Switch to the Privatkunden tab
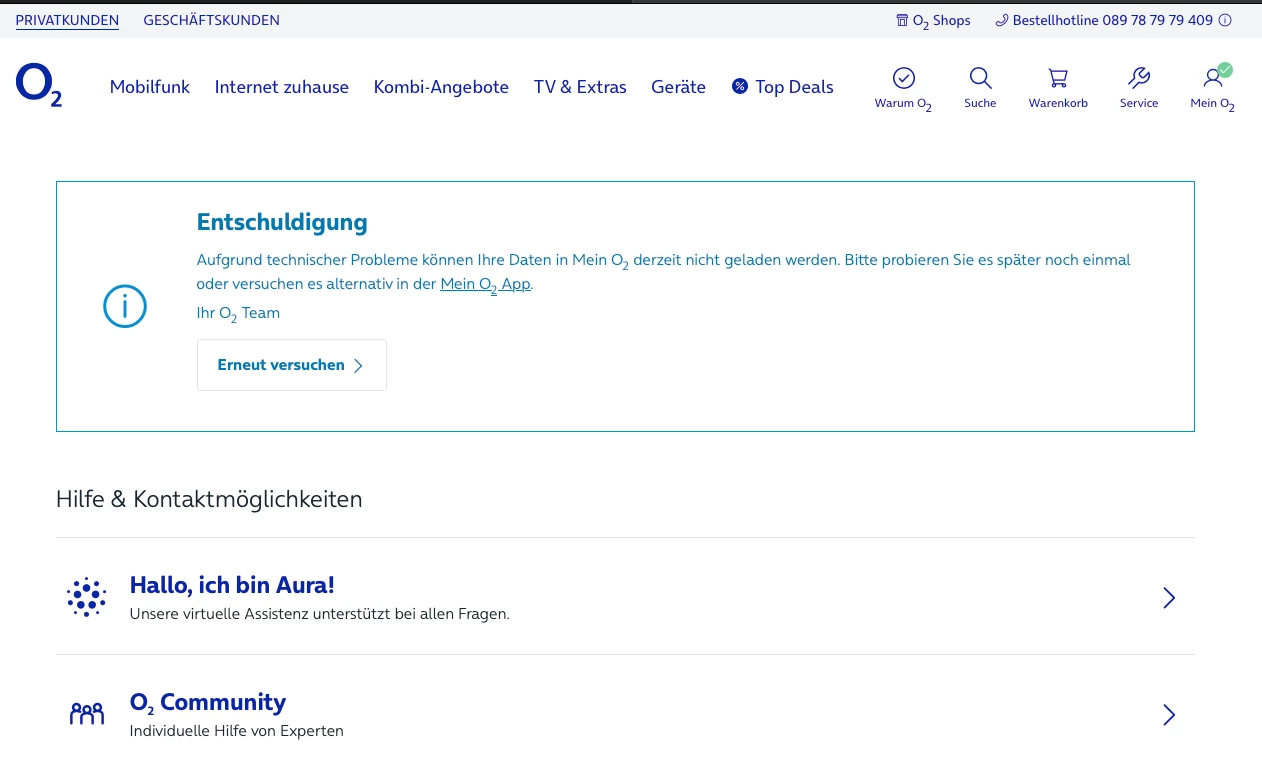Image resolution: width=1262 pixels, height=769 pixels. click(67, 20)
